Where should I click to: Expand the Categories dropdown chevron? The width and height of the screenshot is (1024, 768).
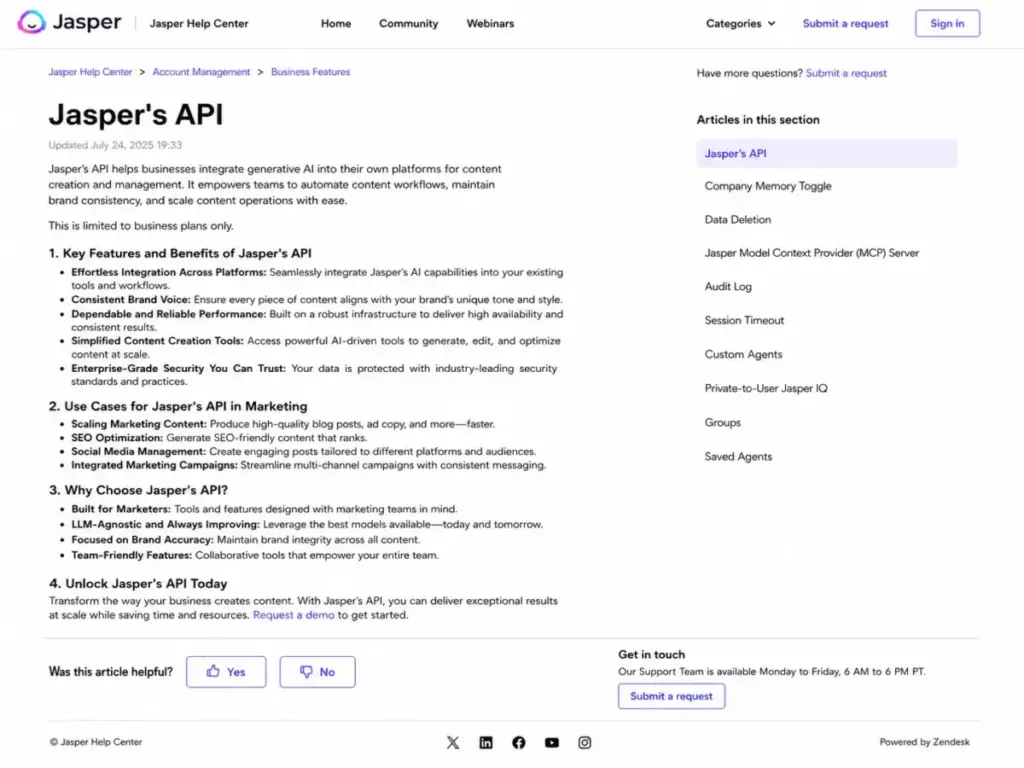pos(771,24)
